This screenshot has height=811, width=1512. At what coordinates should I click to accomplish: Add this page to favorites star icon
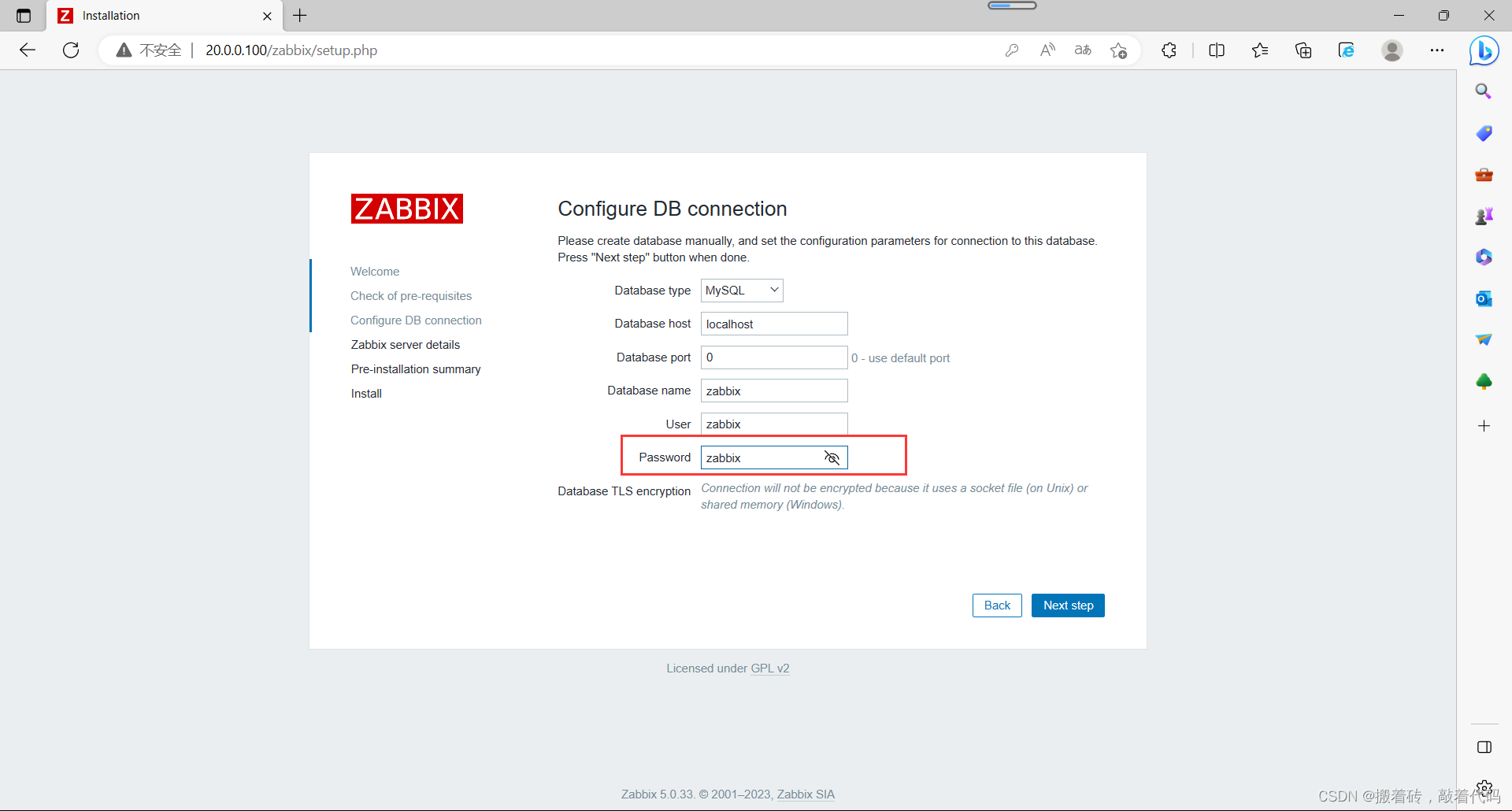point(1118,50)
